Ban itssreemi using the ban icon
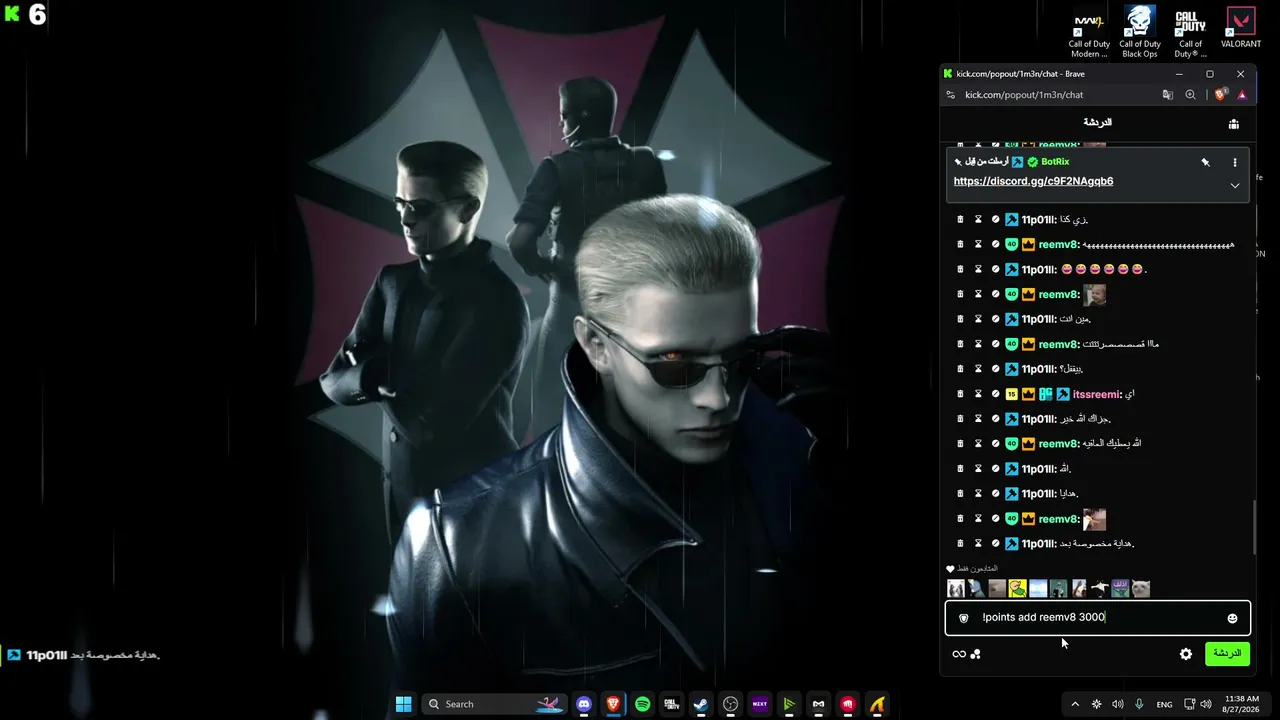This screenshot has height=720, width=1280. (x=995, y=394)
